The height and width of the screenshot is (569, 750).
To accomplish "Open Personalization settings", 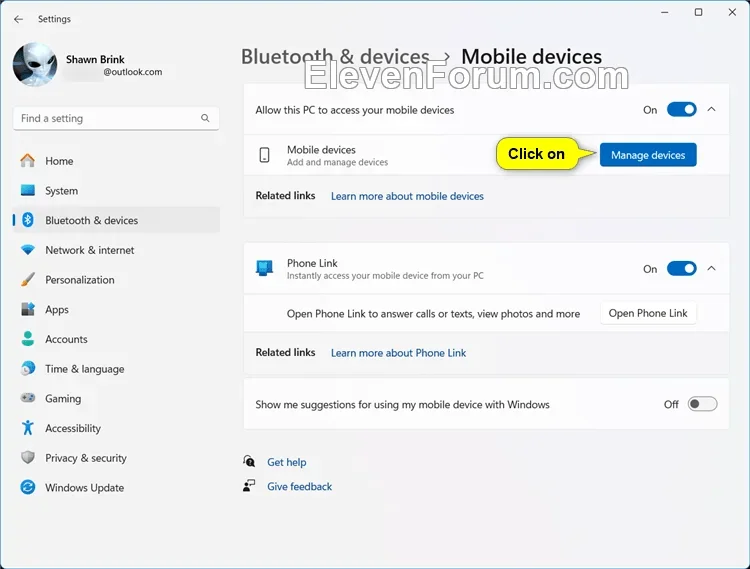I will click(116, 279).
